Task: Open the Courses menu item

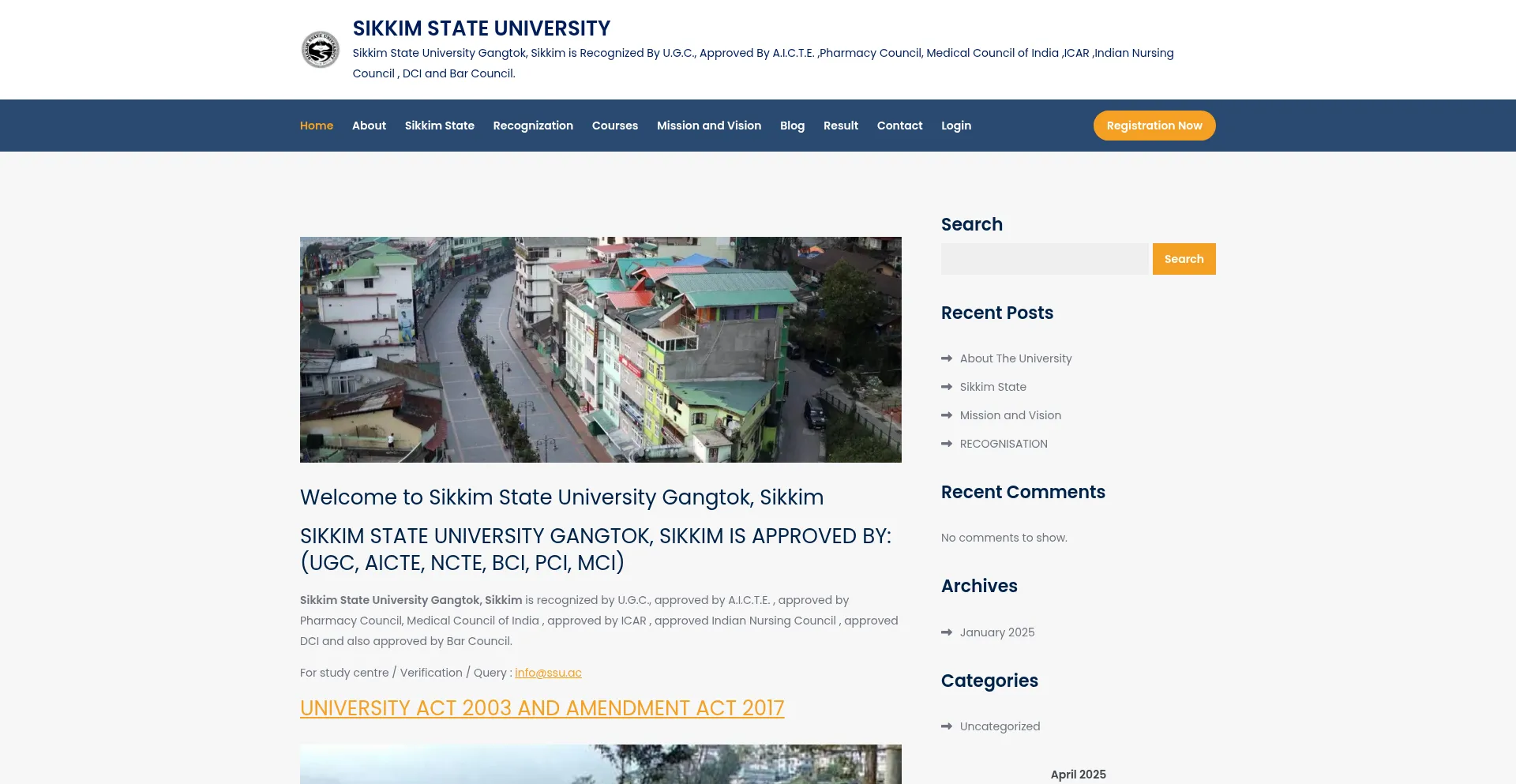Action: pyautogui.click(x=615, y=126)
